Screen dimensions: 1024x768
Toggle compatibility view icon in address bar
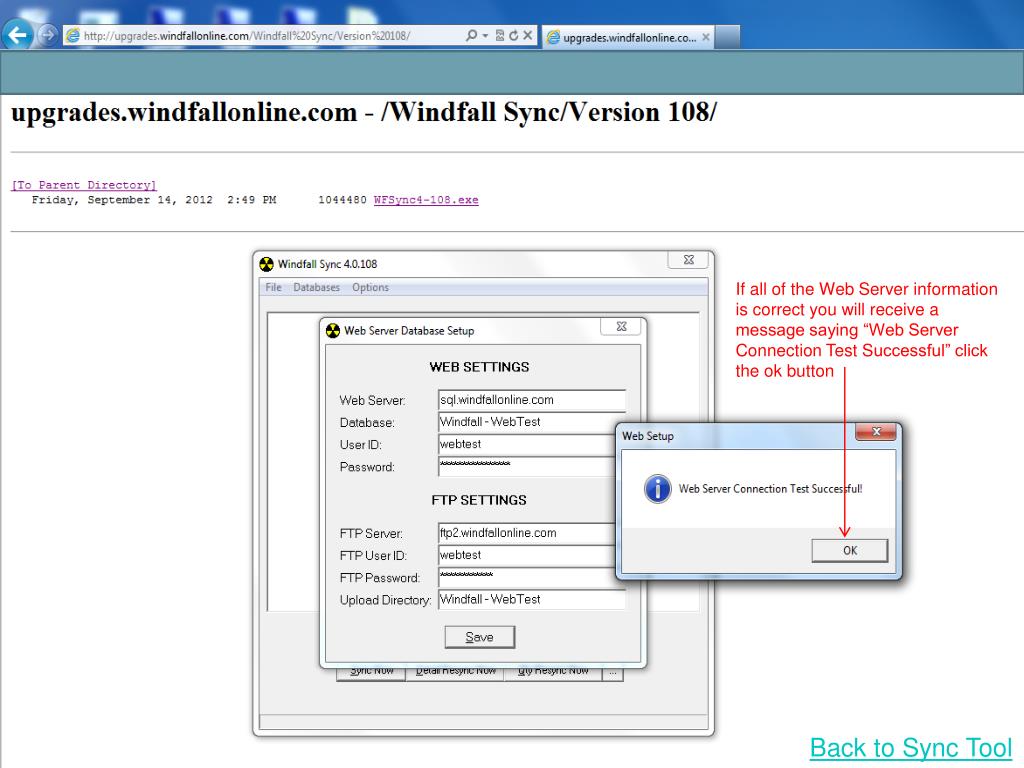tap(500, 35)
